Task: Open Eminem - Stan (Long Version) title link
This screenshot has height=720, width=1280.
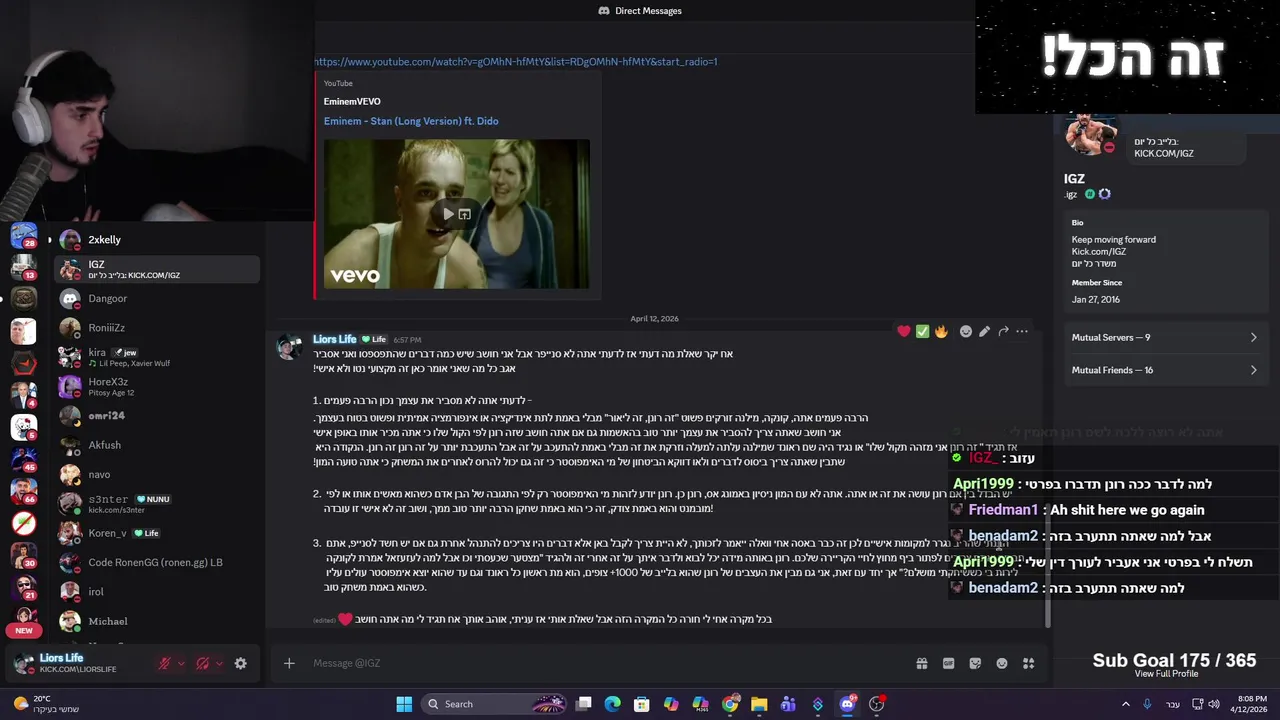Action: coord(411,121)
